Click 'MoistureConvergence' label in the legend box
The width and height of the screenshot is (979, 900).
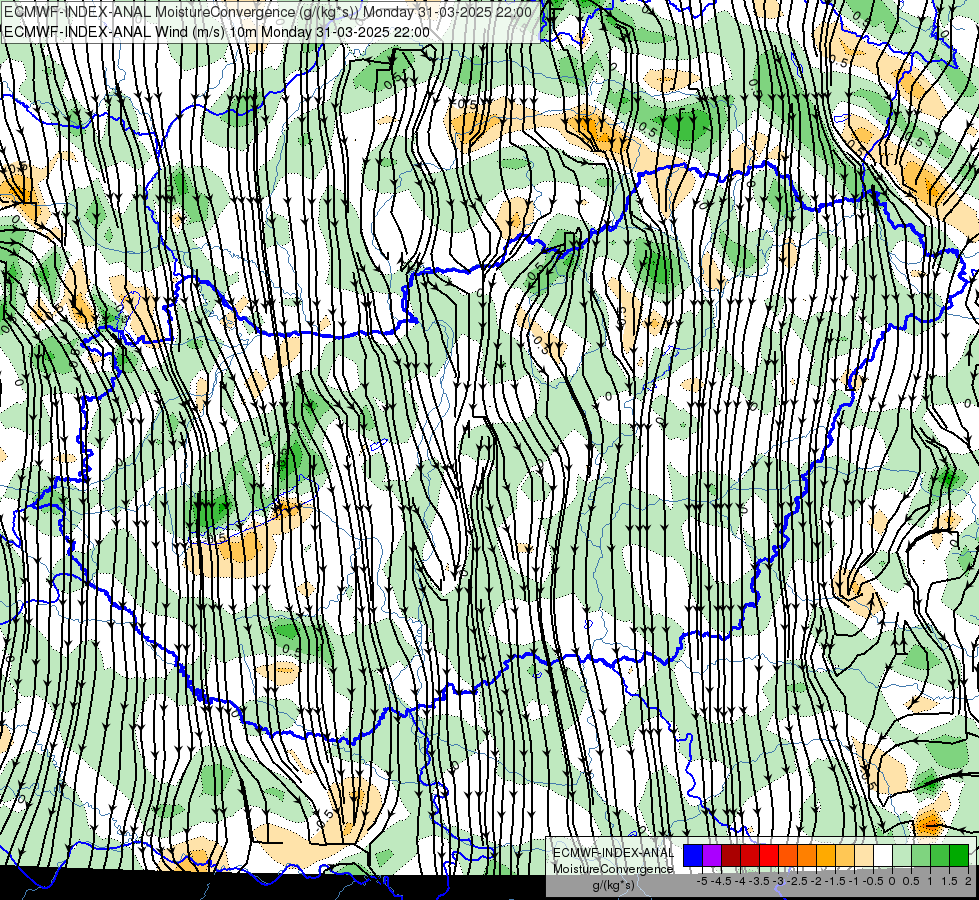pos(613,869)
